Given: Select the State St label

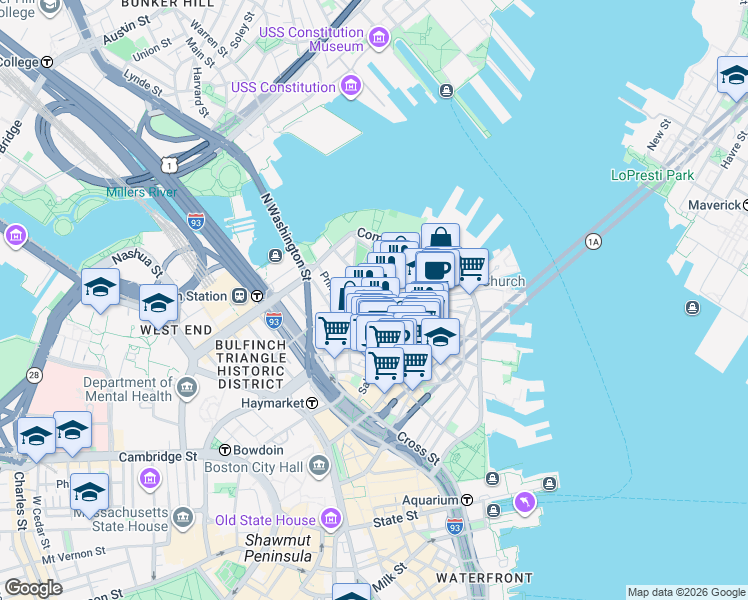Looking at the screenshot, I should coord(395,519).
